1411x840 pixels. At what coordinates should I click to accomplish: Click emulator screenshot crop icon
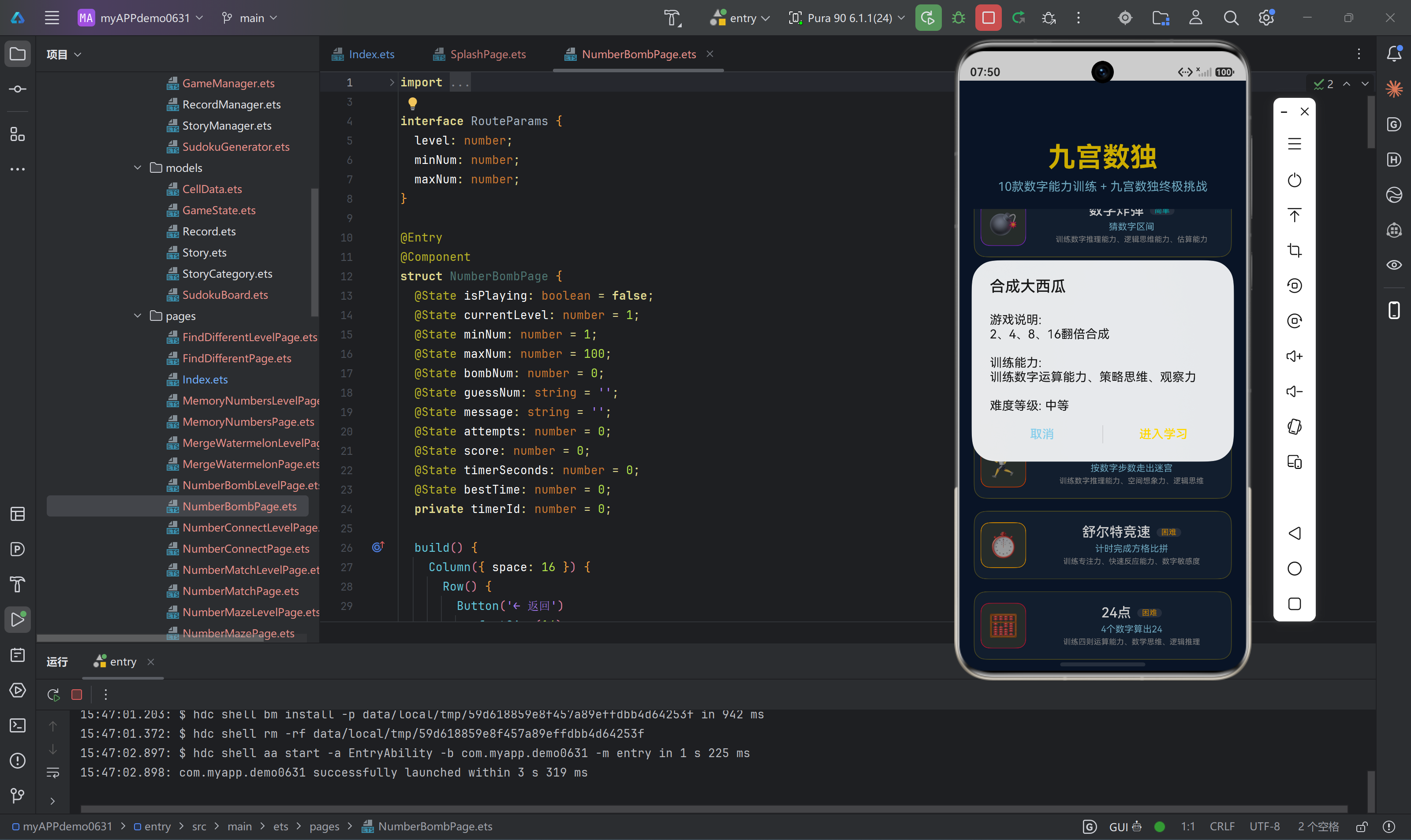tap(1294, 250)
